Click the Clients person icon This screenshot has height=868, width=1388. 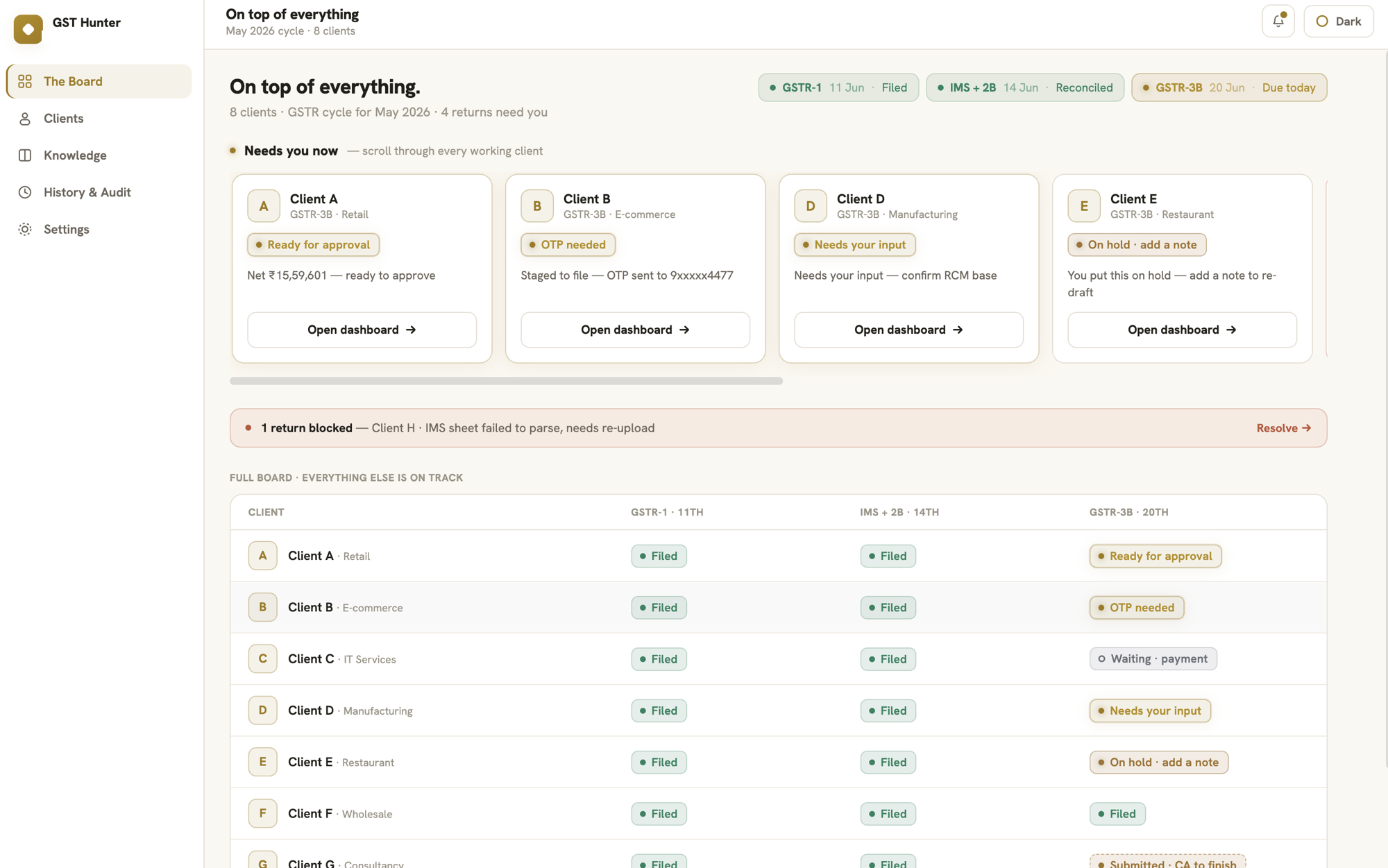click(x=25, y=119)
